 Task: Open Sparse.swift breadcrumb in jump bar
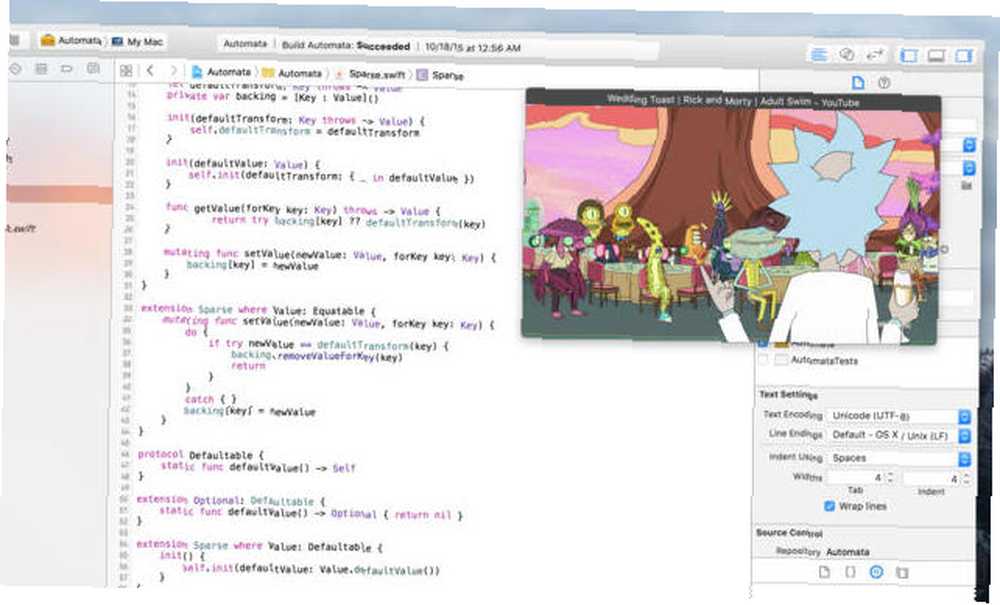click(370, 75)
